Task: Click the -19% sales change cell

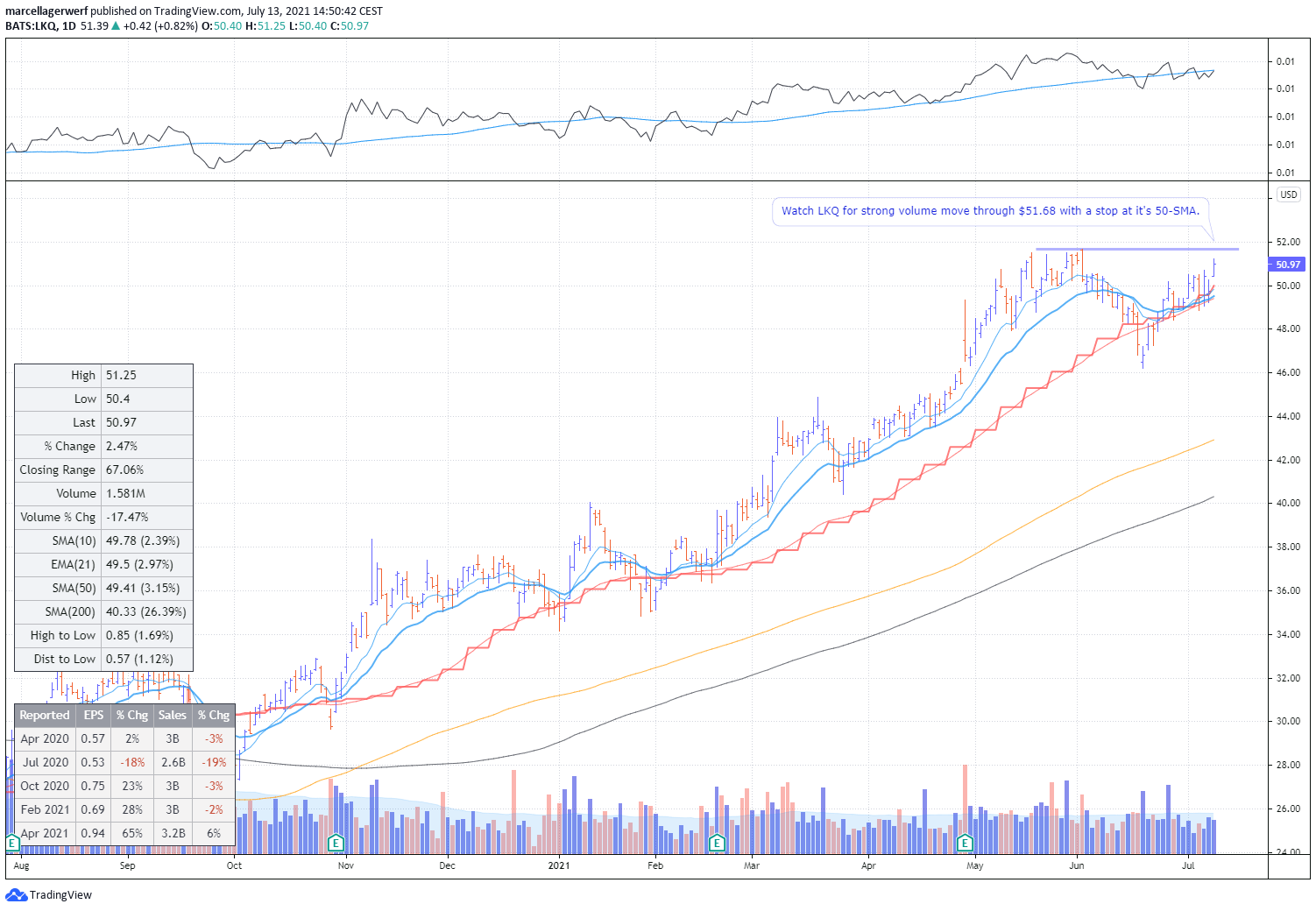Action: (214, 762)
